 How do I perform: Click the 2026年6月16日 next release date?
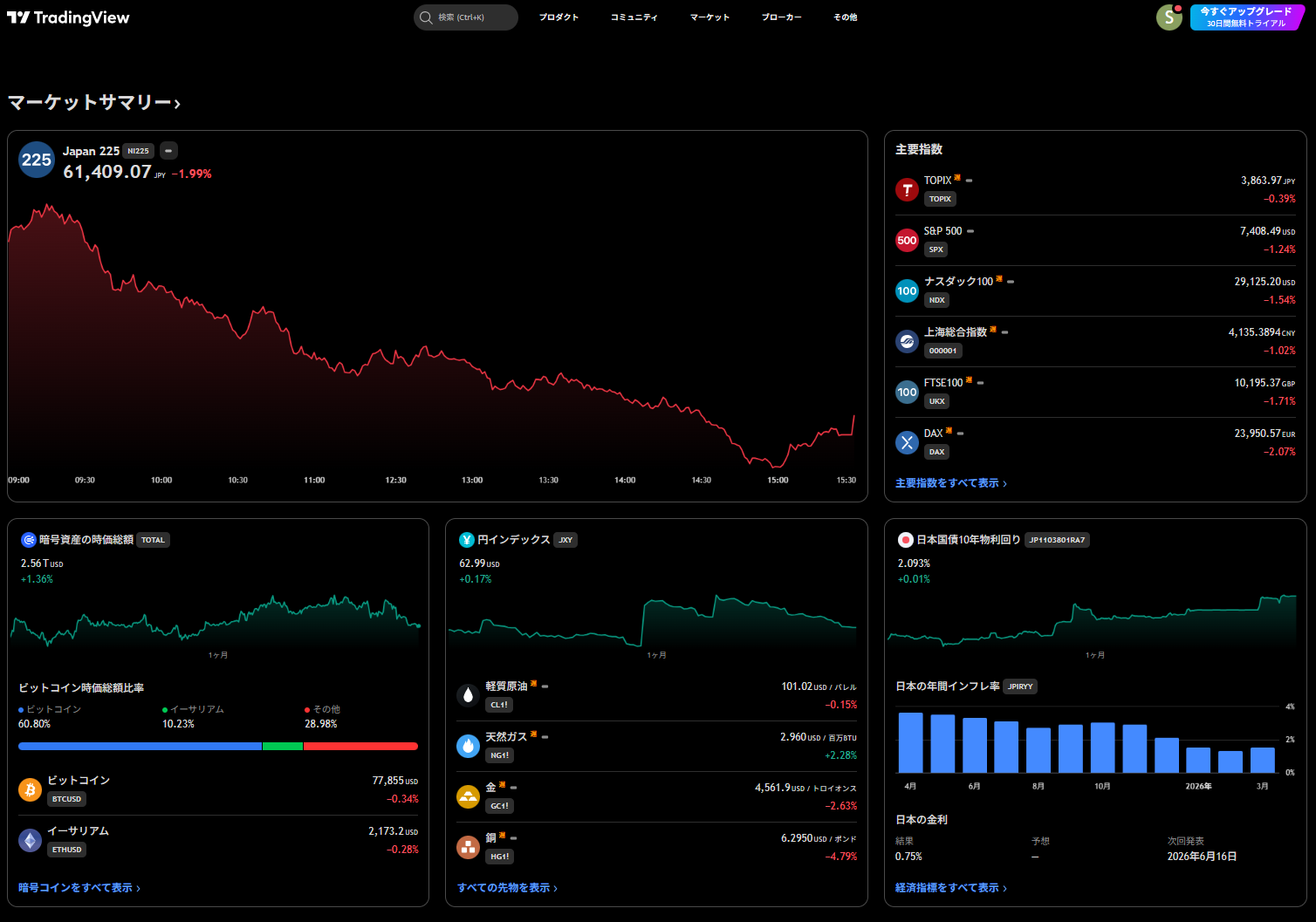coord(1203,857)
